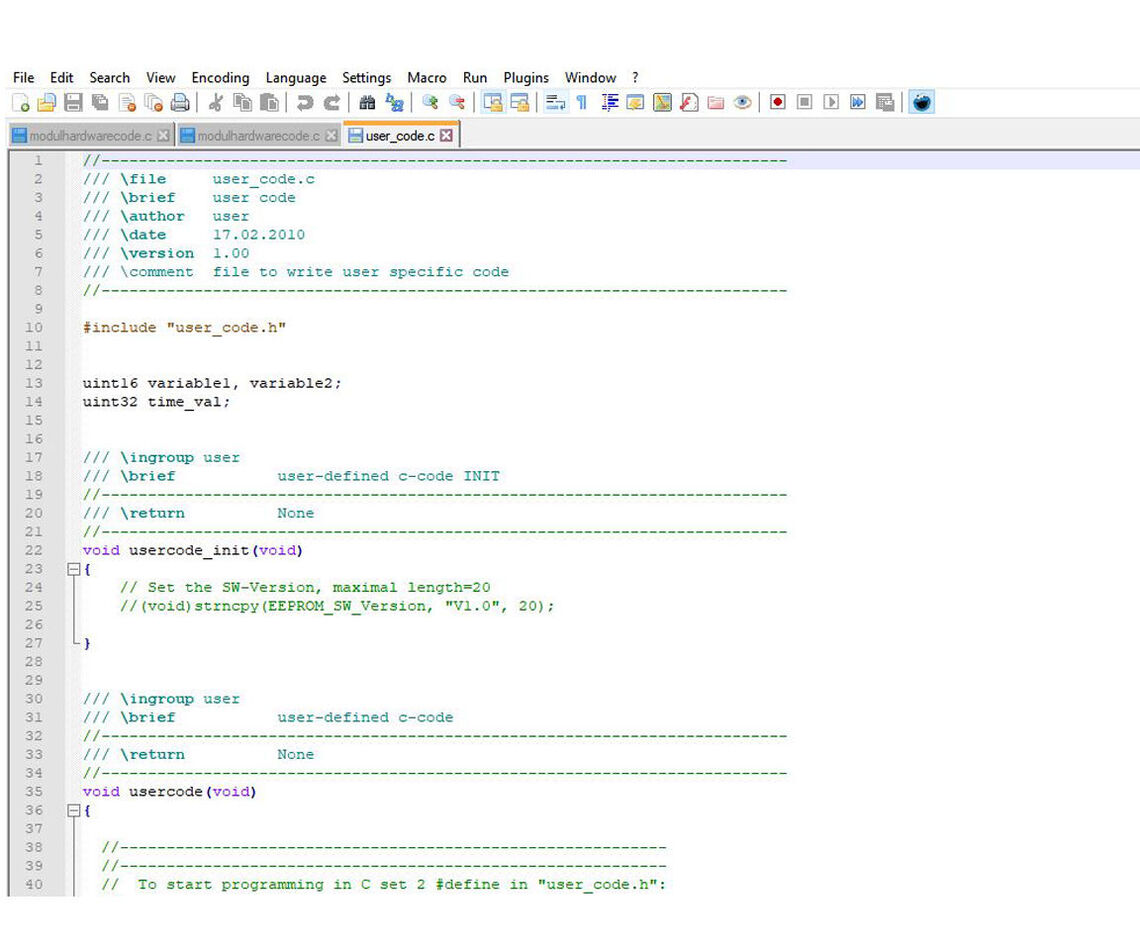Paste from the clipboard

point(266,101)
